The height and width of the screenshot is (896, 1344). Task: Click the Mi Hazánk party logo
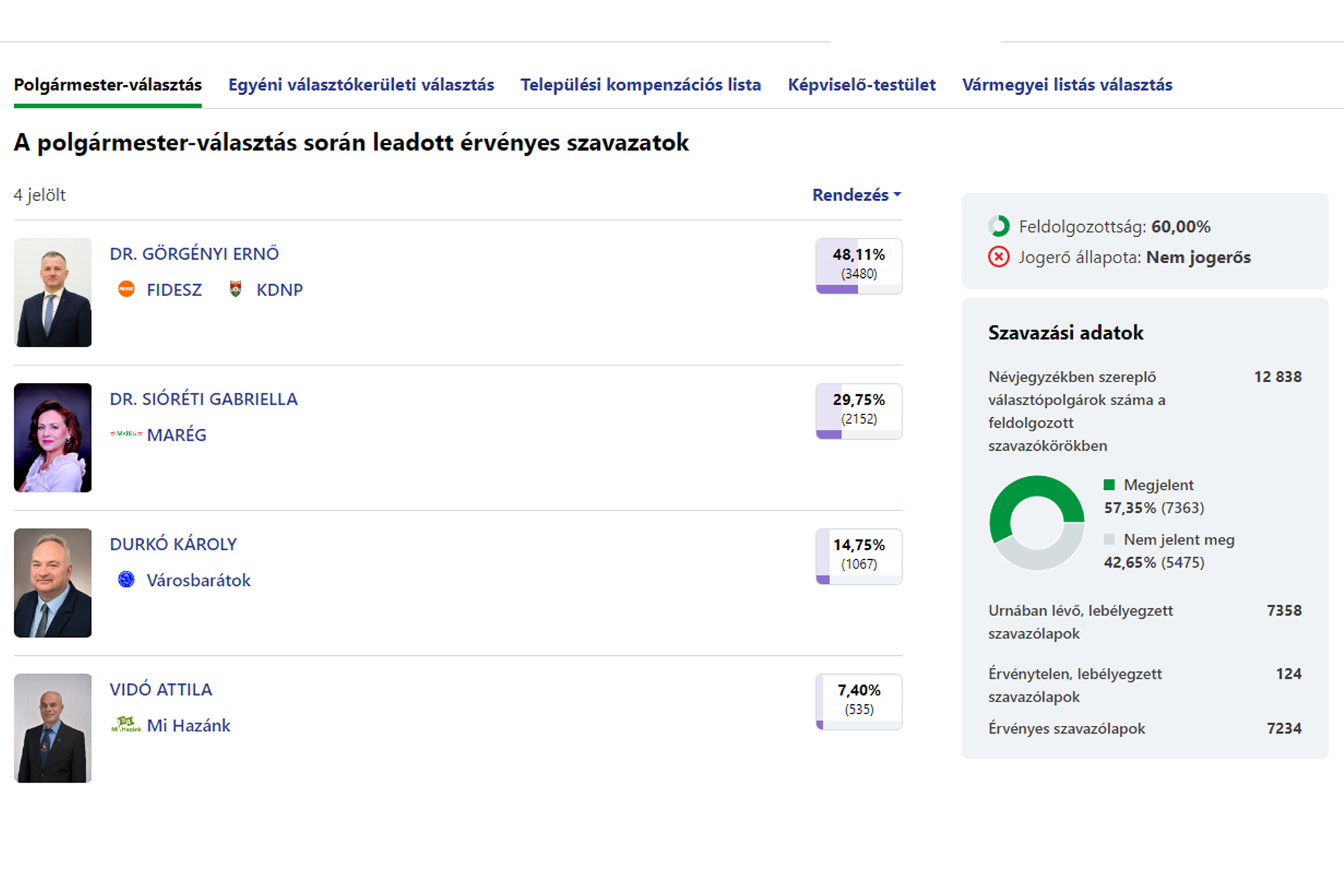coord(126,725)
